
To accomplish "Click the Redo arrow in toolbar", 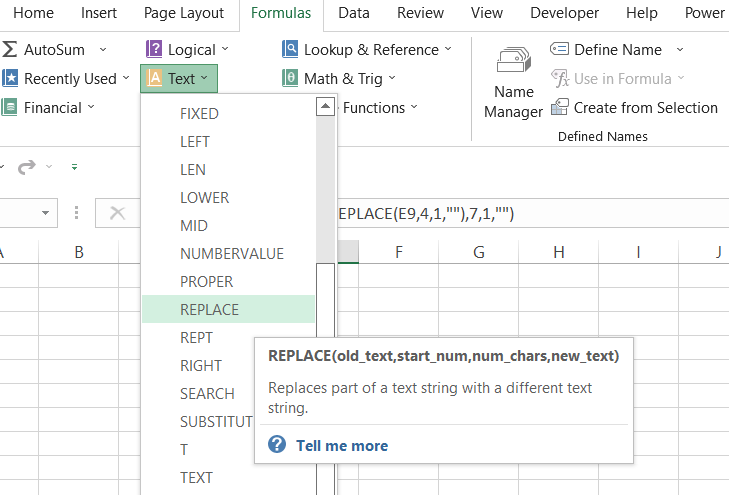I will tap(29, 166).
